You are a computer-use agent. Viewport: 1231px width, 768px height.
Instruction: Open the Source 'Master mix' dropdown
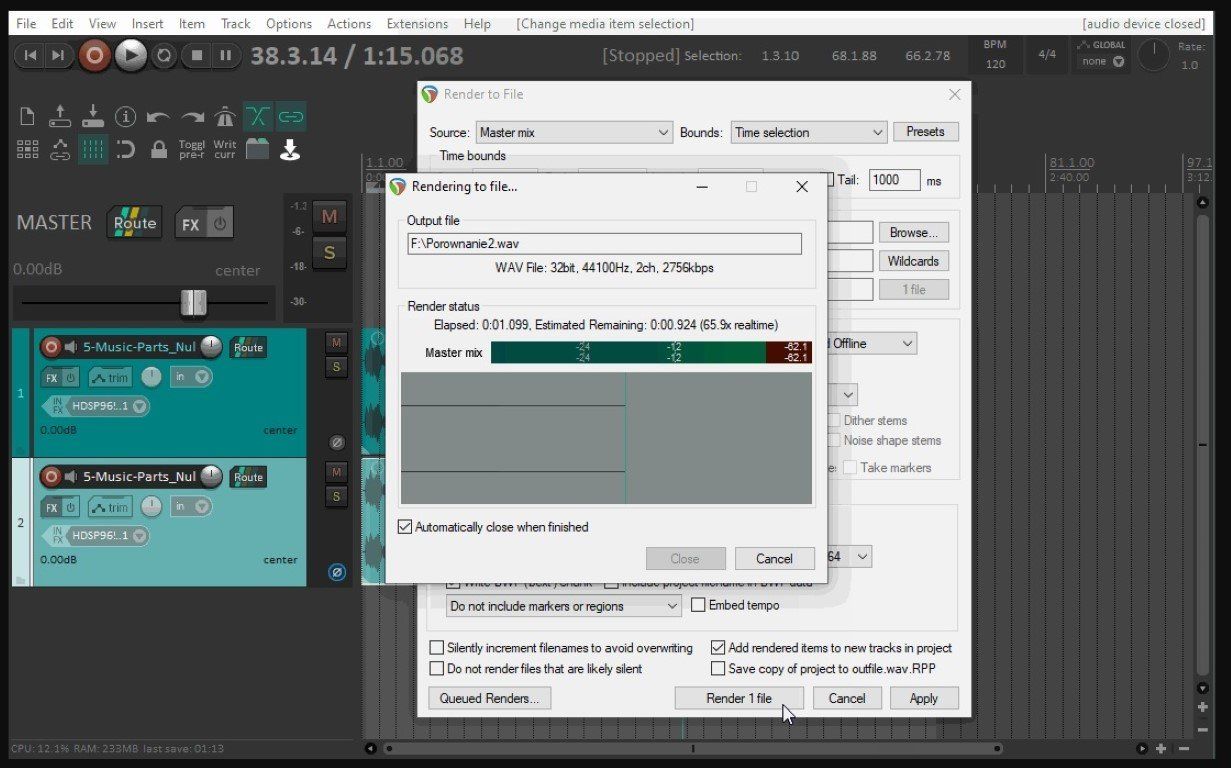(x=574, y=132)
